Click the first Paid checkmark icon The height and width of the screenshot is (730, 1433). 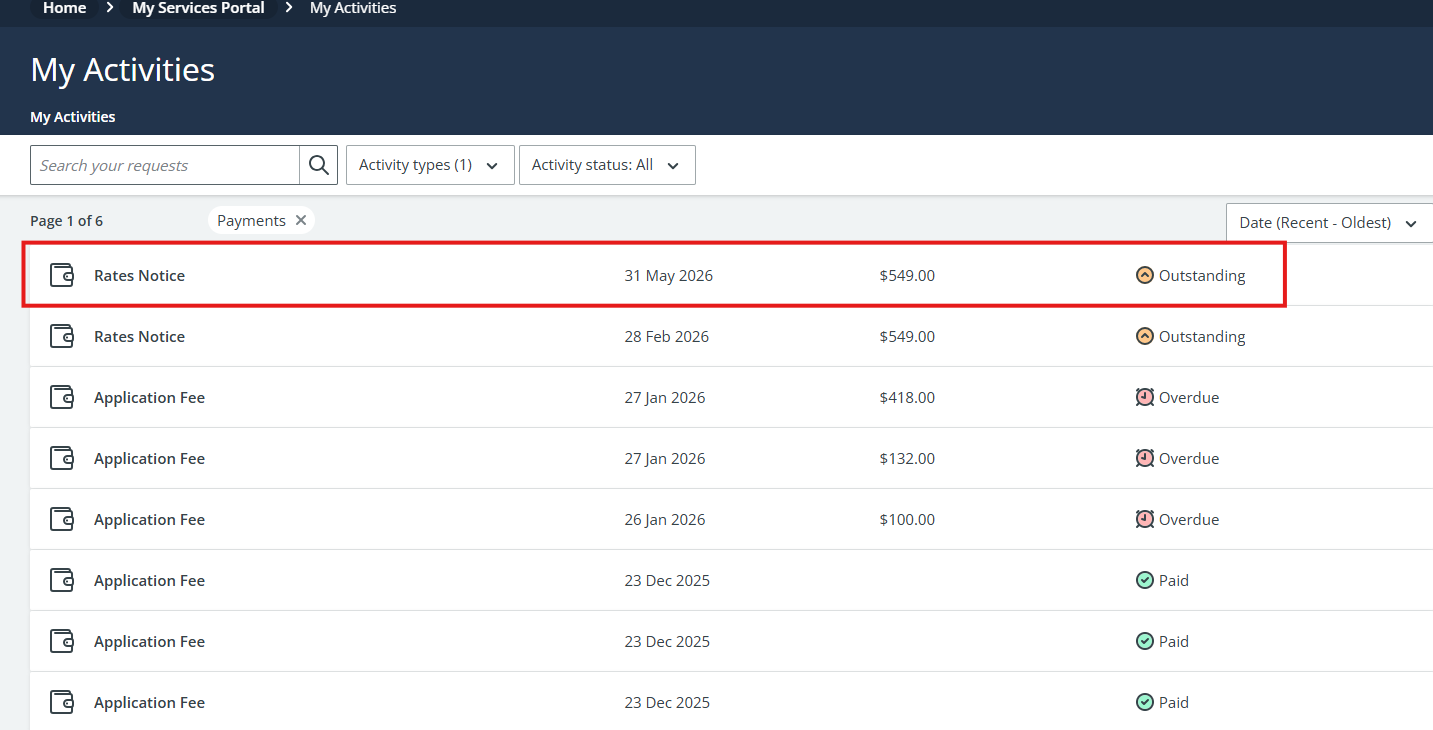coord(1145,580)
